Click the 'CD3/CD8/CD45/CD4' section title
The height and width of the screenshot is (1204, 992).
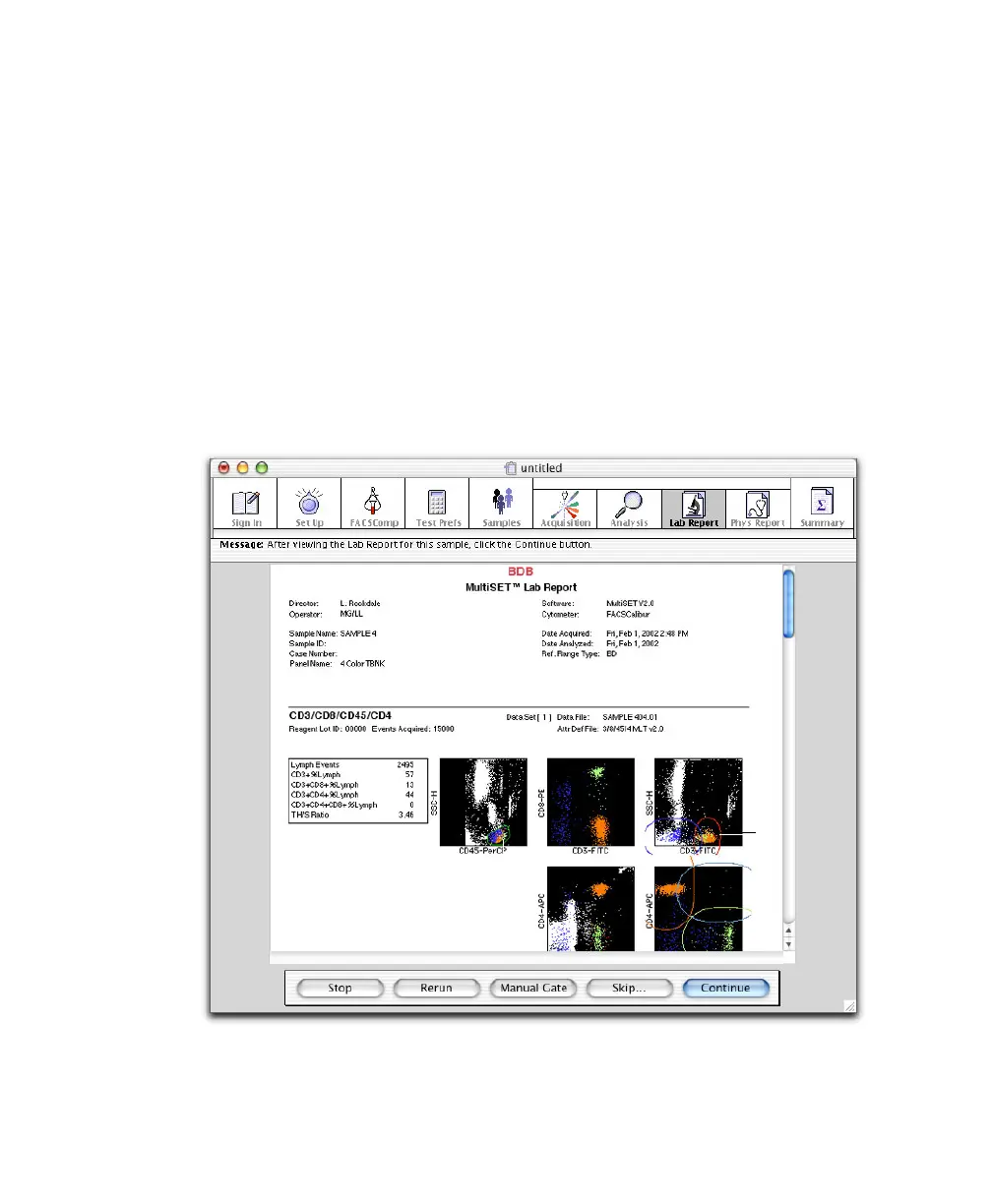point(340,716)
